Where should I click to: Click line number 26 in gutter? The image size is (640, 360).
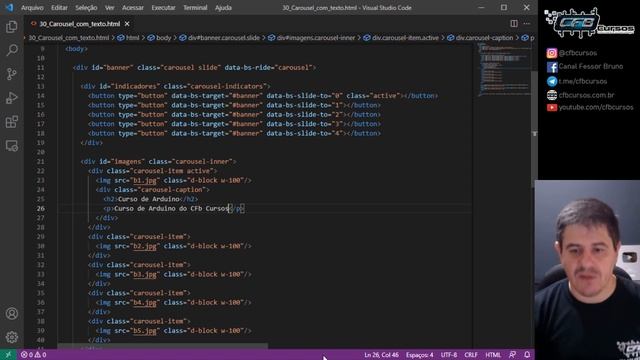click(41, 209)
